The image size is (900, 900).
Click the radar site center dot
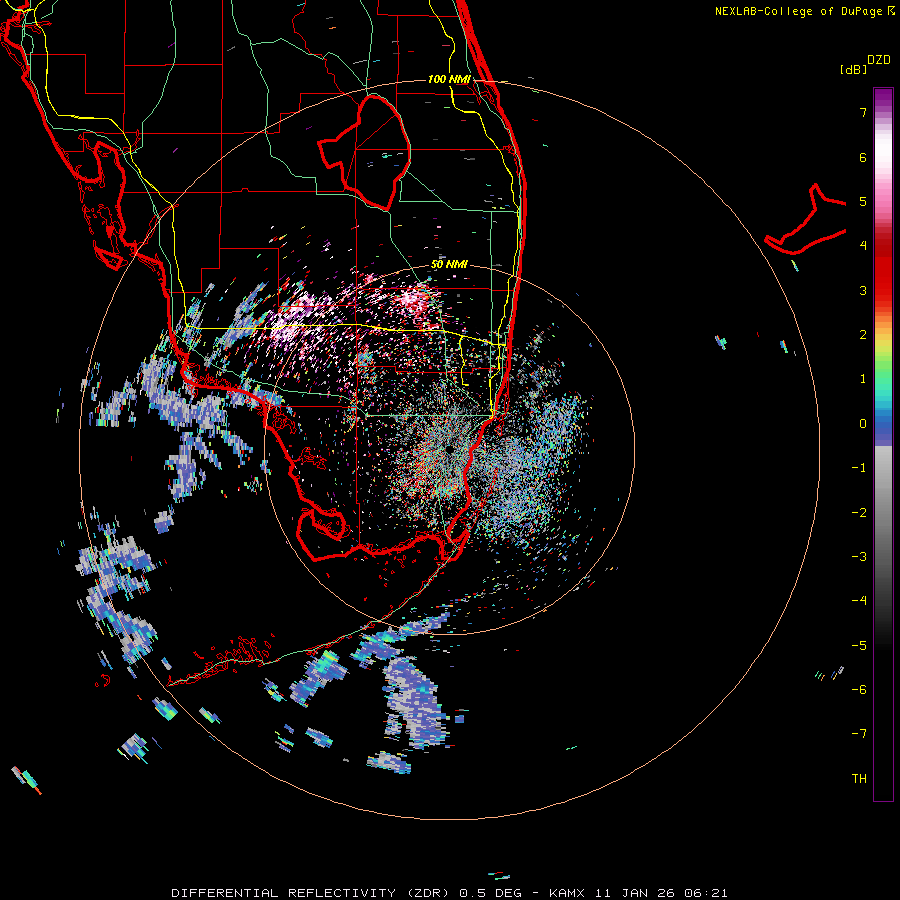click(448, 450)
